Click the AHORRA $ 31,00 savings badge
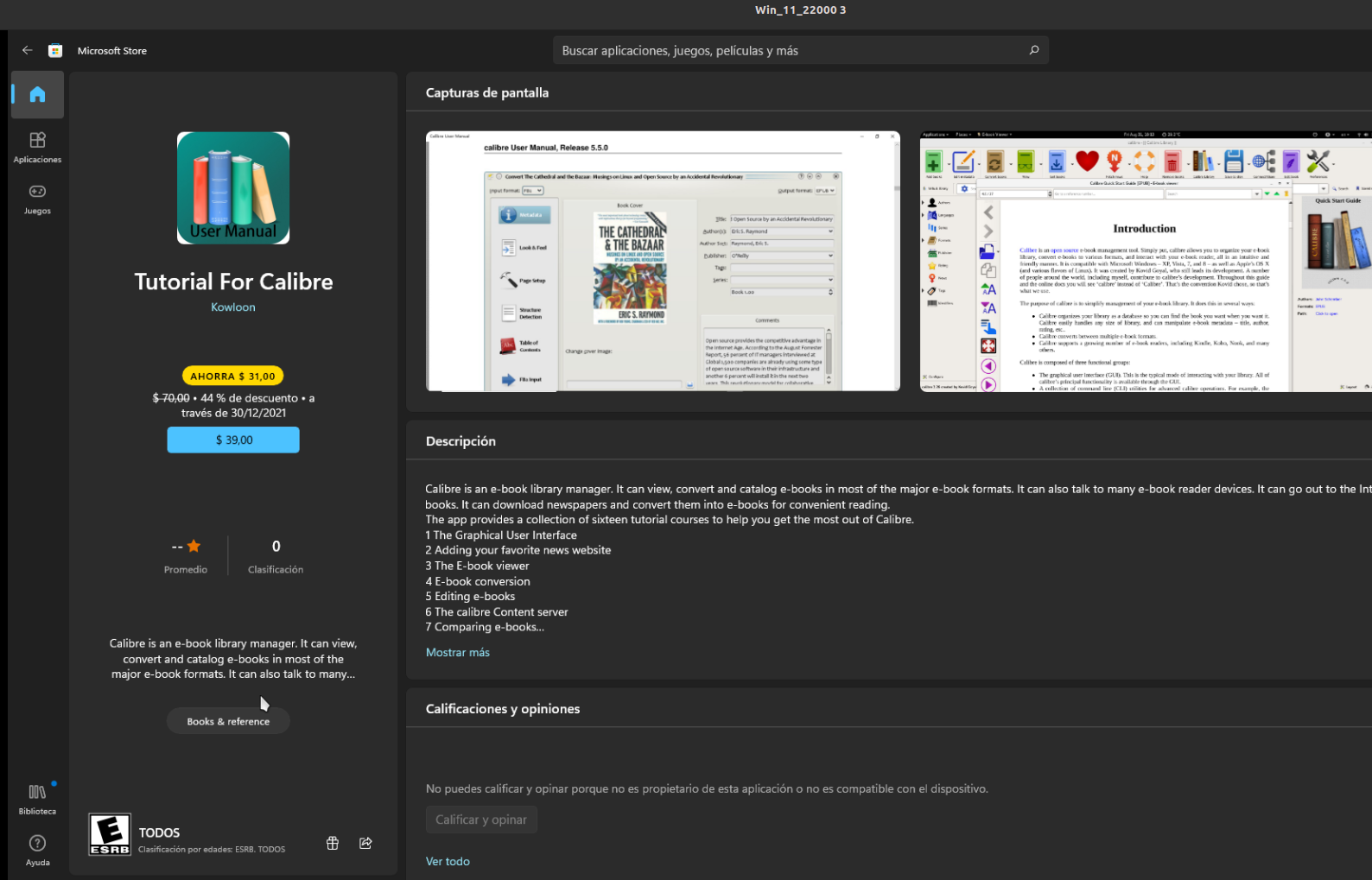 coord(233,376)
